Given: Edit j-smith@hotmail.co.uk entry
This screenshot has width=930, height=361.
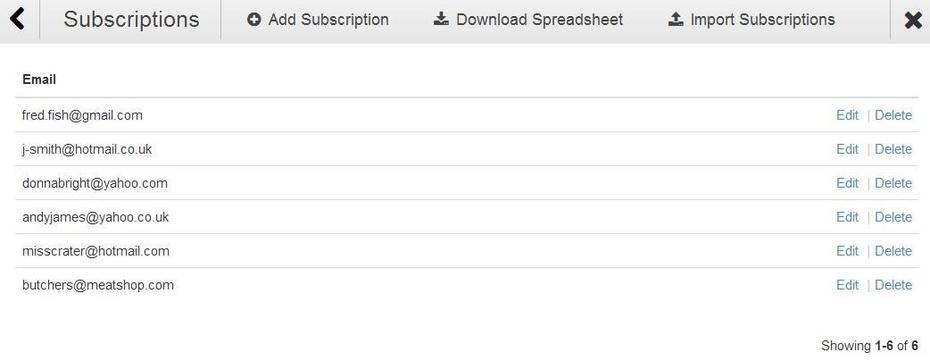Looking at the screenshot, I should [847, 149].
